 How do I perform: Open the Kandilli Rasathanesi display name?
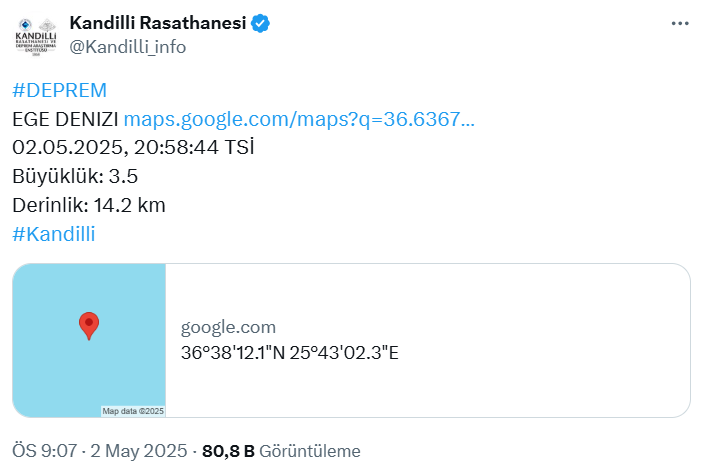point(158,23)
